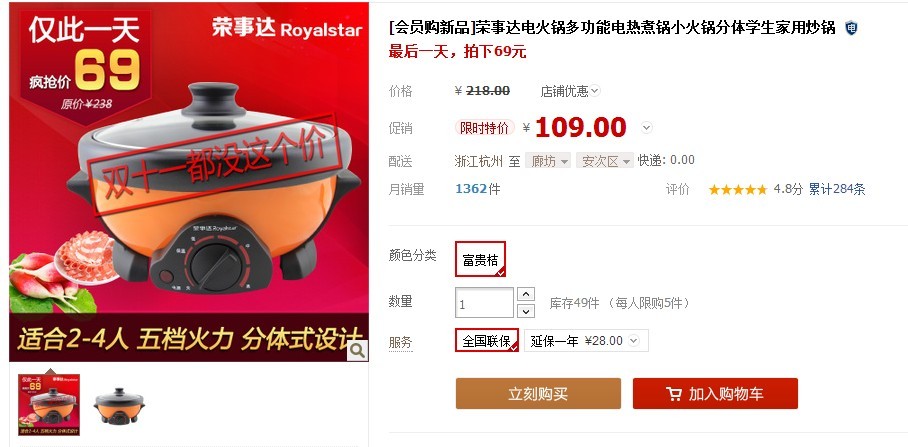Open the 安次区 district dropdown
Image resolution: width=908 pixels, height=447 pixels.
click(x=604, y=161)
